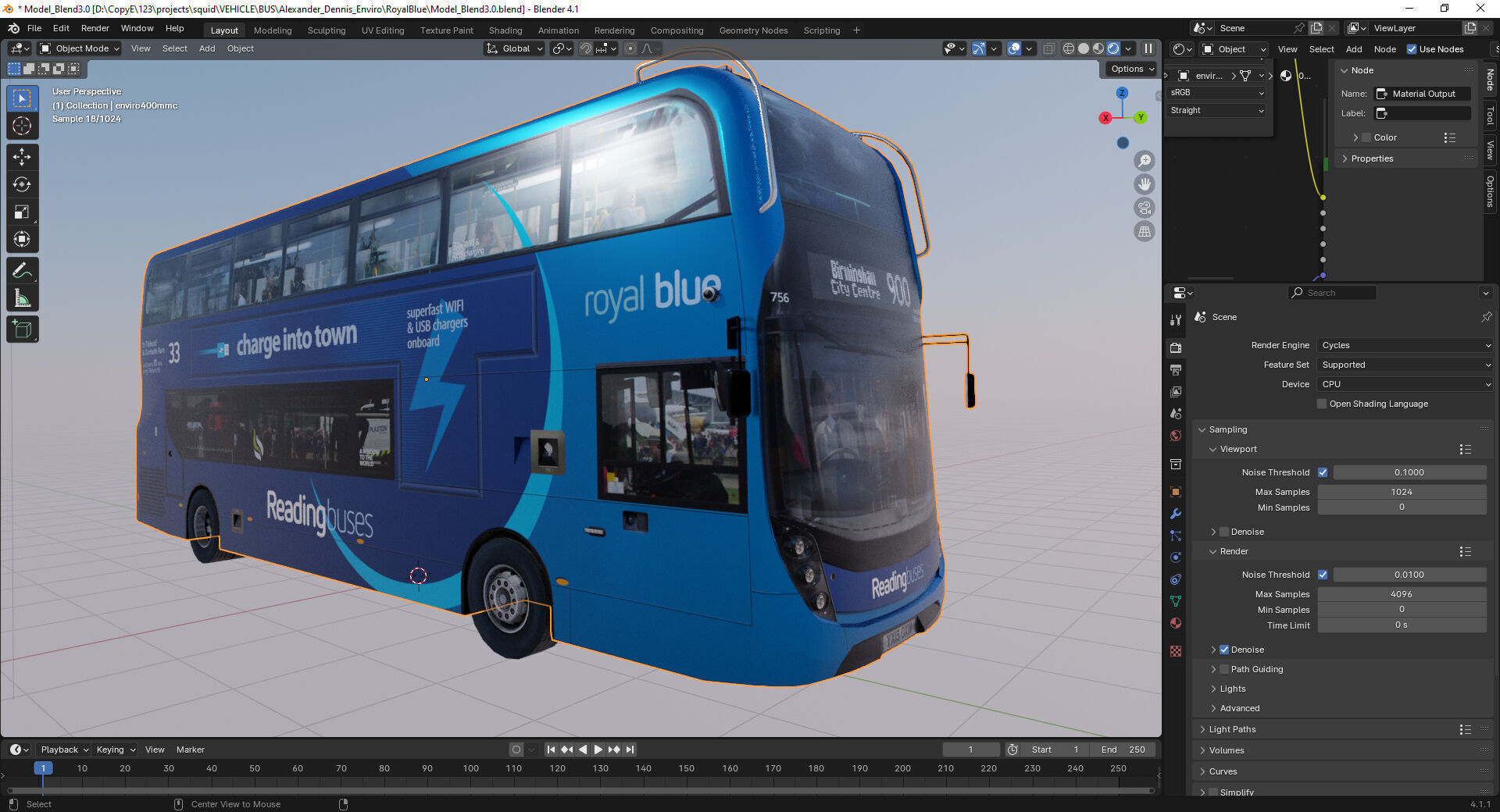This screenshot has width=1500, height=812.
Task: Choose the Select Box tool
Action: click(22, 98)
